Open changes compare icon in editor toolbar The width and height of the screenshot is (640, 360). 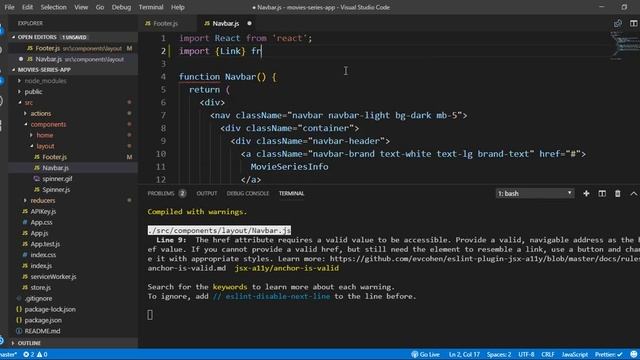click(x=618, y=24)
